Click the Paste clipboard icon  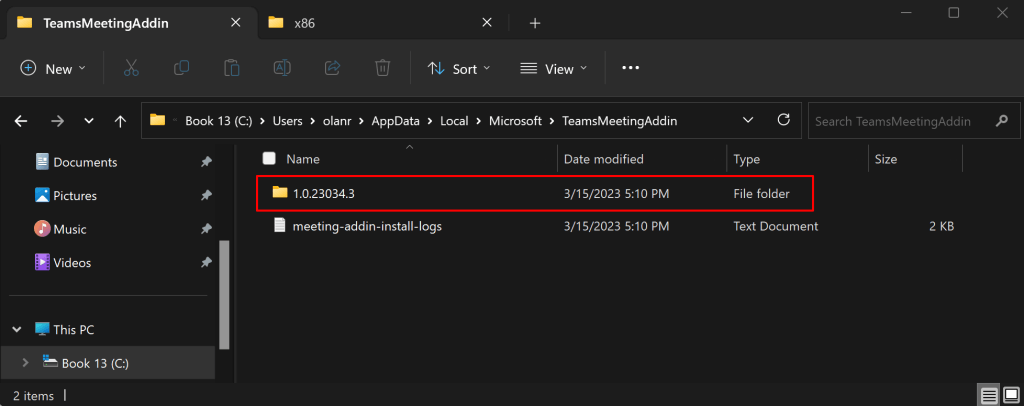pos(232,68)
